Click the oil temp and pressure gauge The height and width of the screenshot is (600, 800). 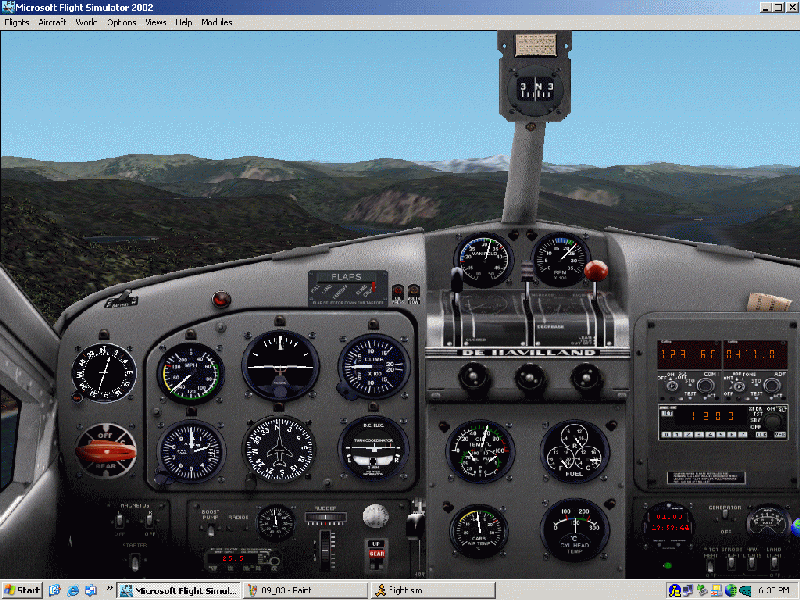coord(480,451)
